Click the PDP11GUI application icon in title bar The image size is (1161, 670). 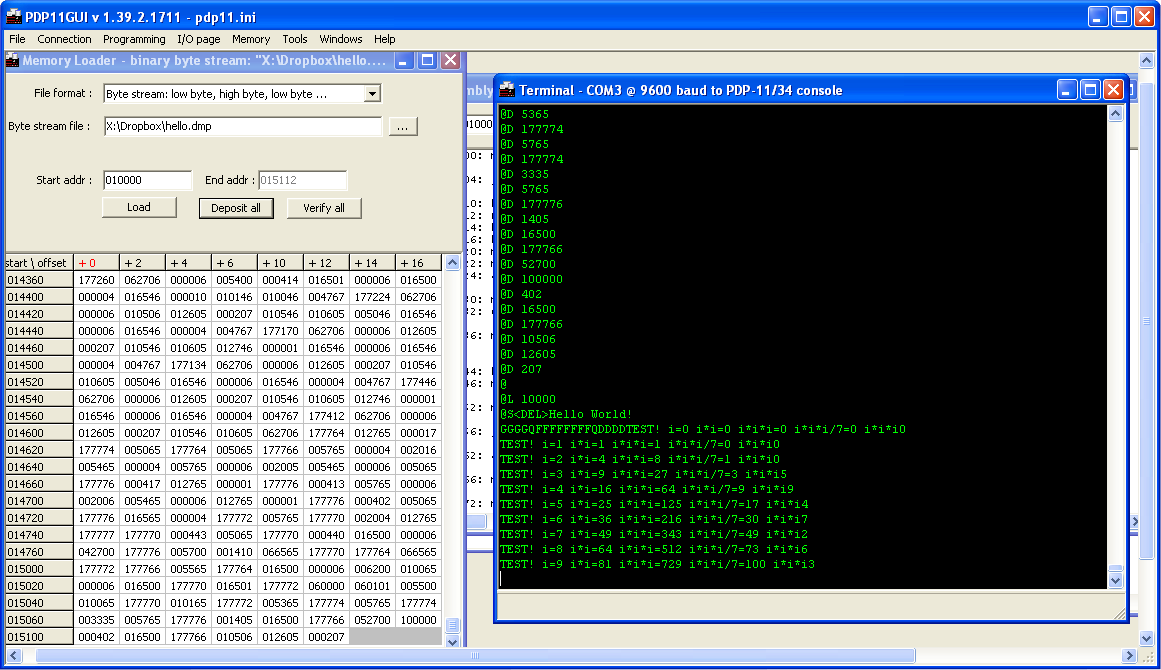(13, 16)
